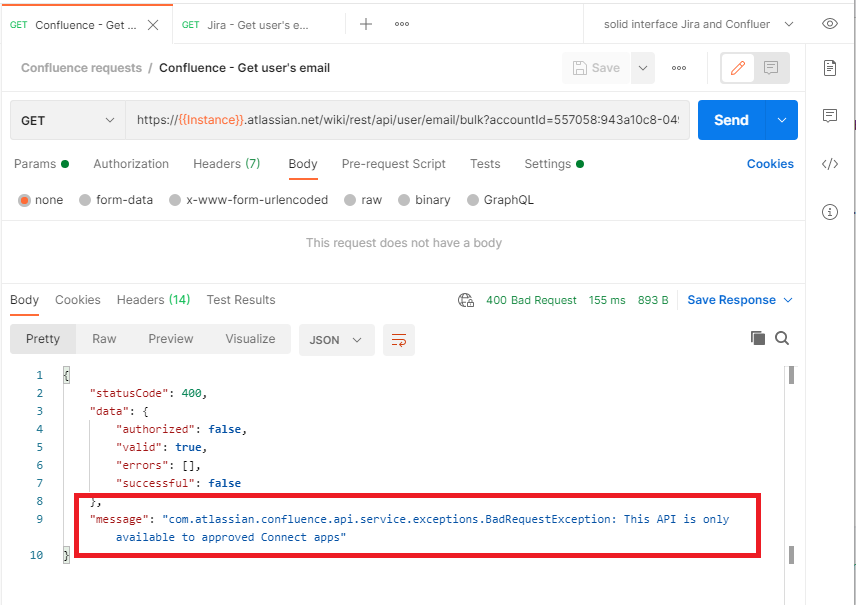Select the form-data body type
Screen dimensions: 856x605
pos(85,200)
